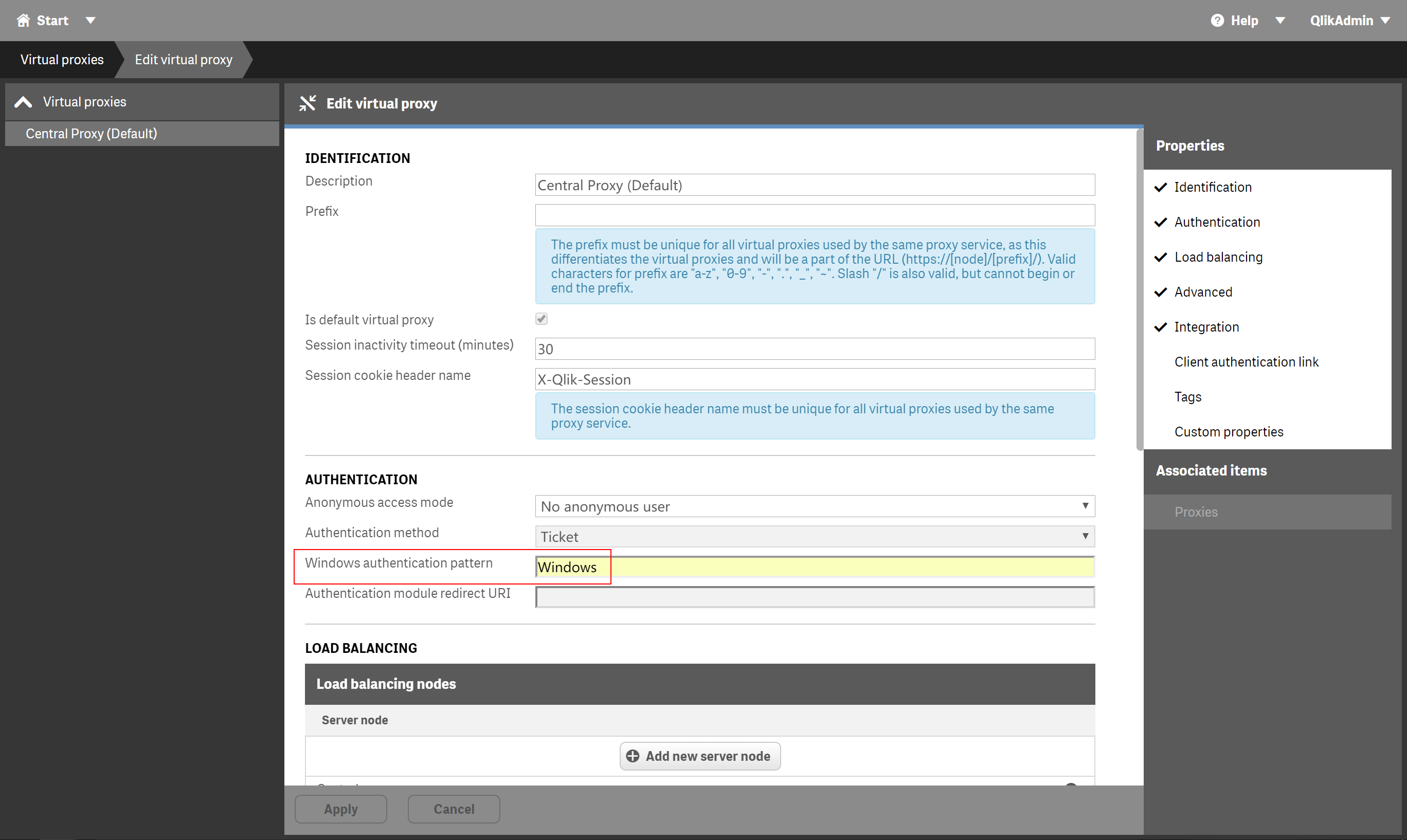Enable the Tags property section
Screen dimensions: 1407x840
click(1187, 397)
